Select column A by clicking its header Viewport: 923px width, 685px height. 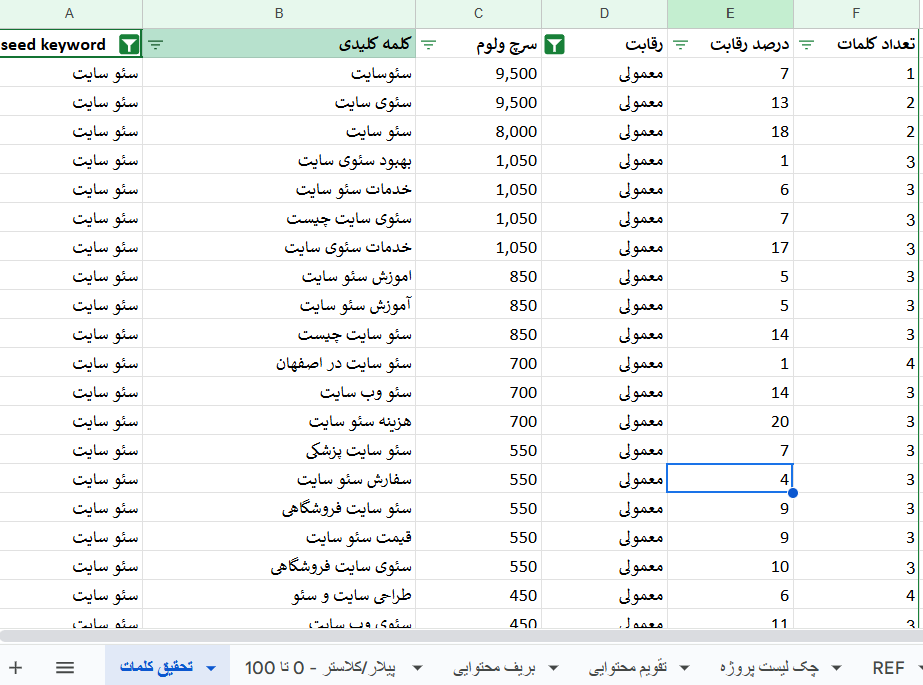tap(69, 13)
